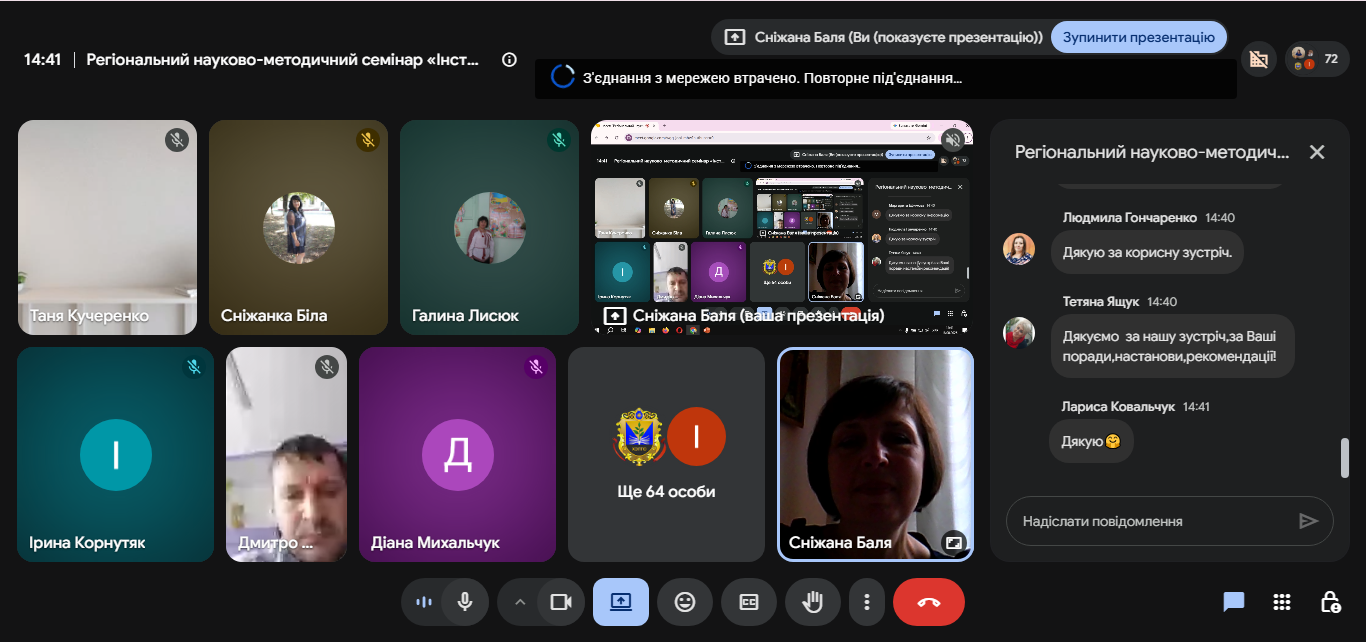Click Тетяна Ящук avatar in chat
Screen dimensions: 1366x642
(1019, 333)
